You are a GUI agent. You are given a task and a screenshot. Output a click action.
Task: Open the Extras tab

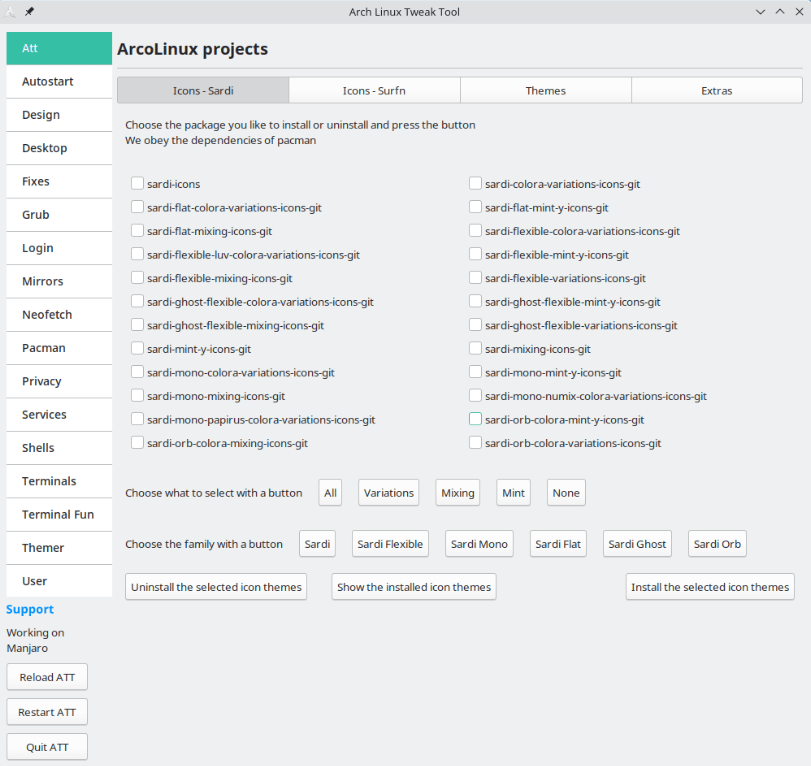(x=717, y=91)
